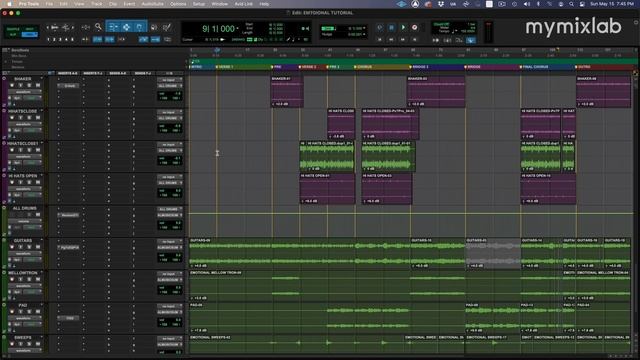Open Spotlight search in menu bar
The image size is (640, 360).
571,4
